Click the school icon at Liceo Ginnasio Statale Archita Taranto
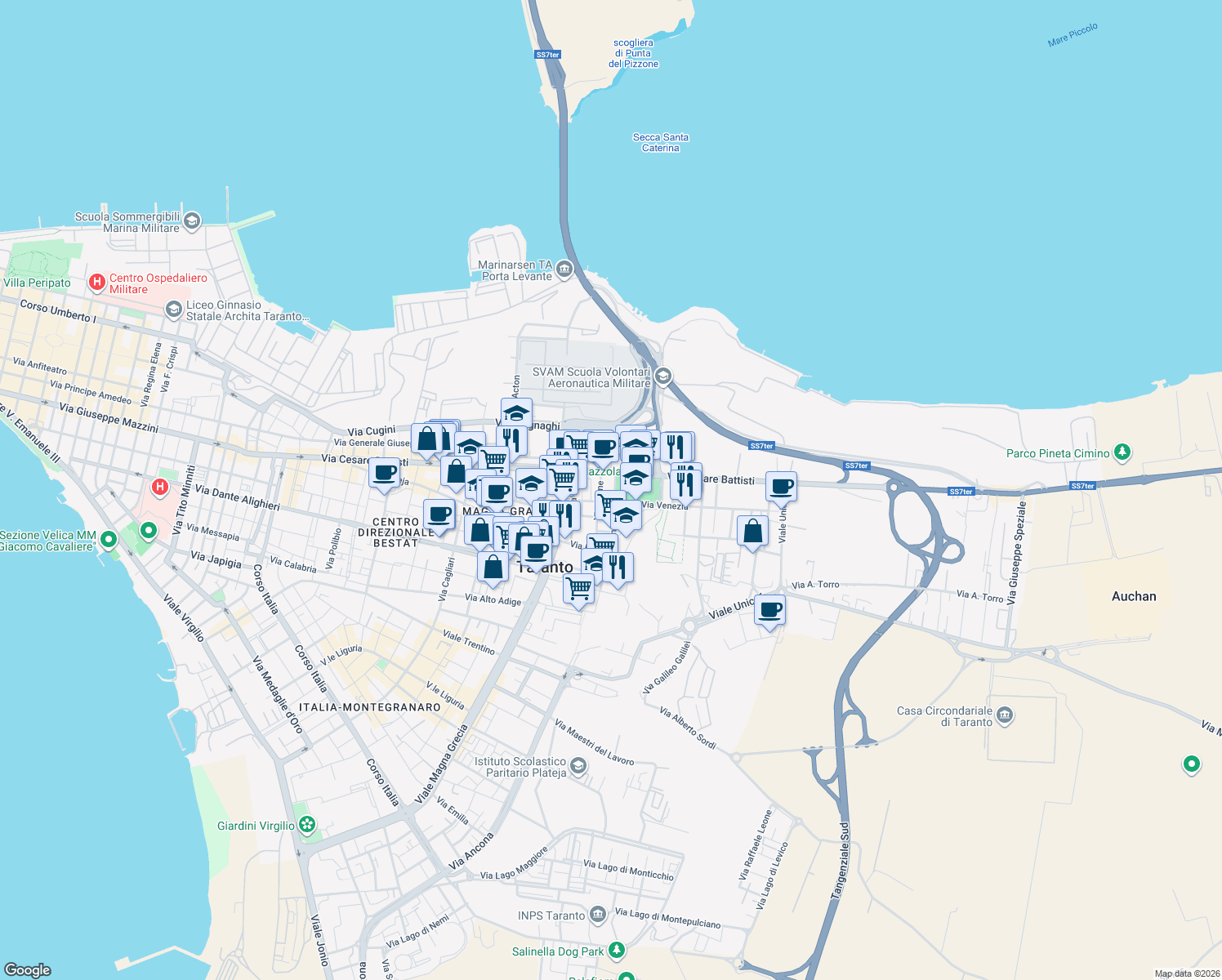The height and width of the screenshot is (980, 1222). pyautogui.click(x=174, y=310)
